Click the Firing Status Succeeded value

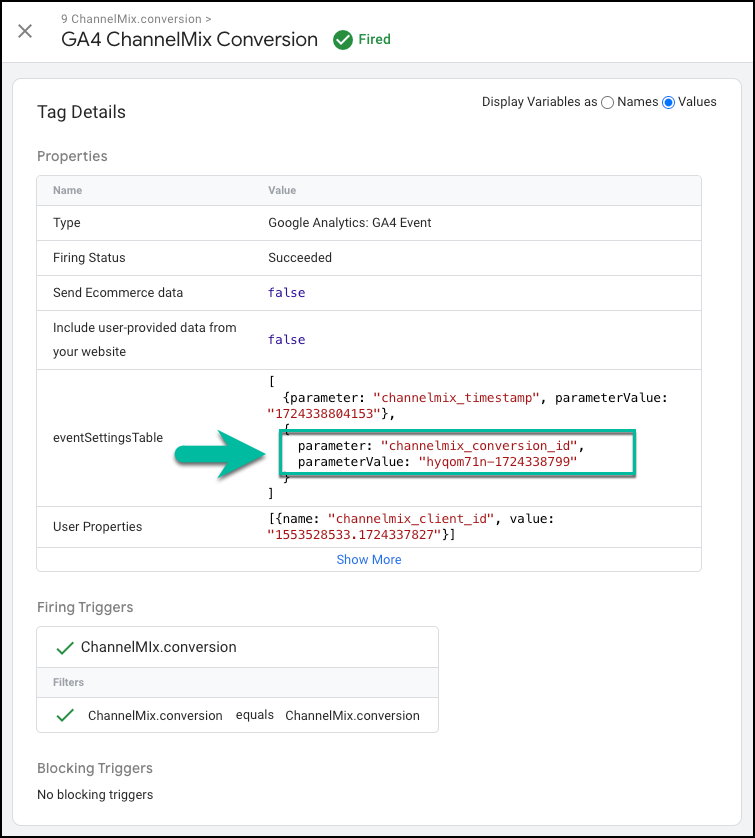click(300, 258)
